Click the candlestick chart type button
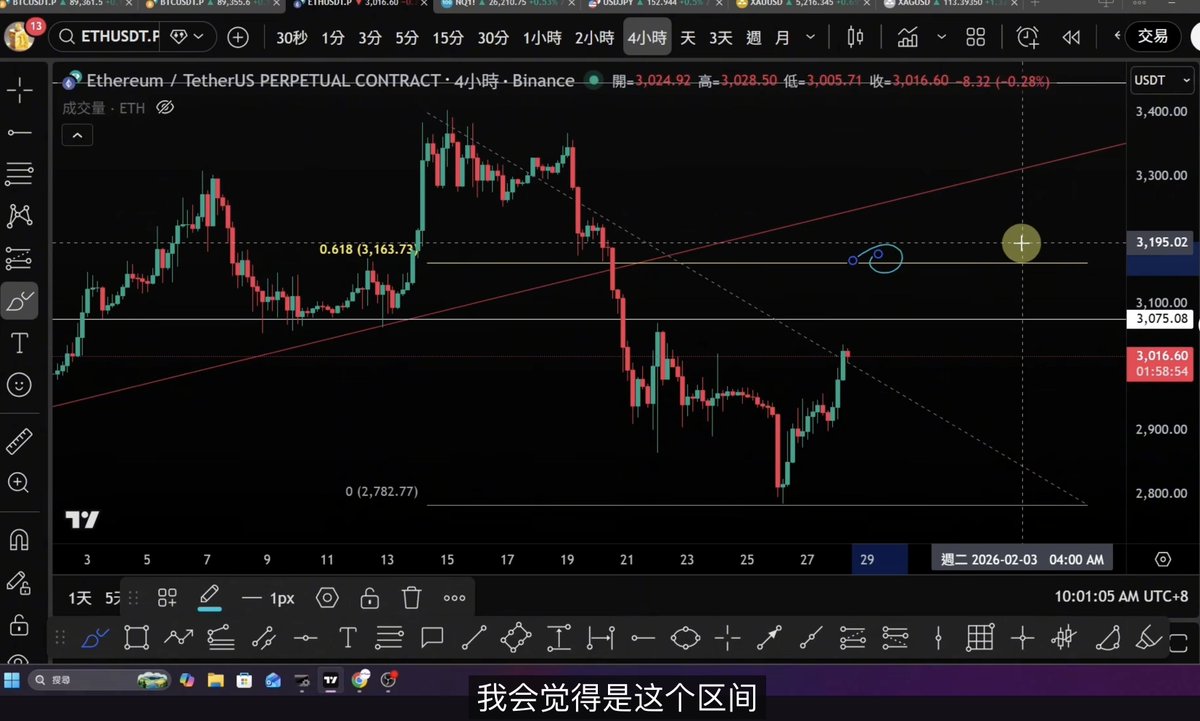The image size is (1200, 721). click(x=855, y=38)
